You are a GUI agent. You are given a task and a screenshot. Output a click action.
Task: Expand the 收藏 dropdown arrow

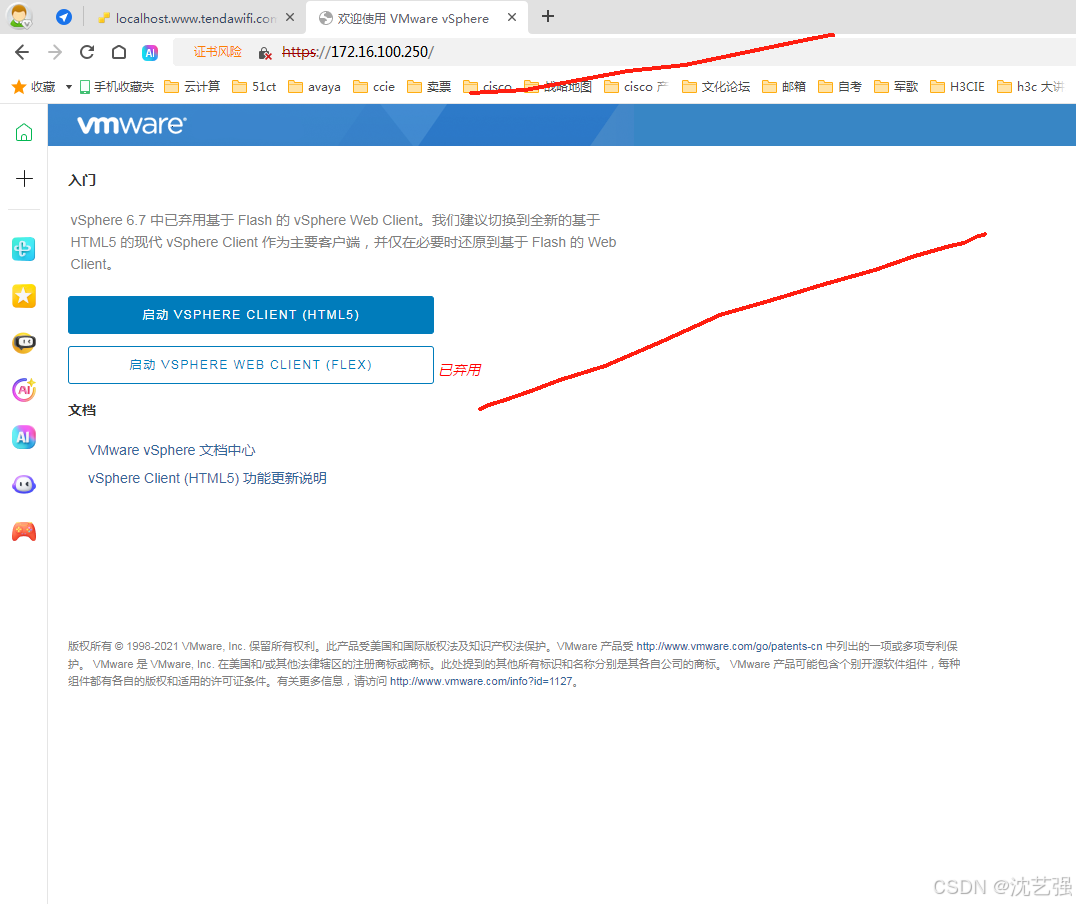69,86
